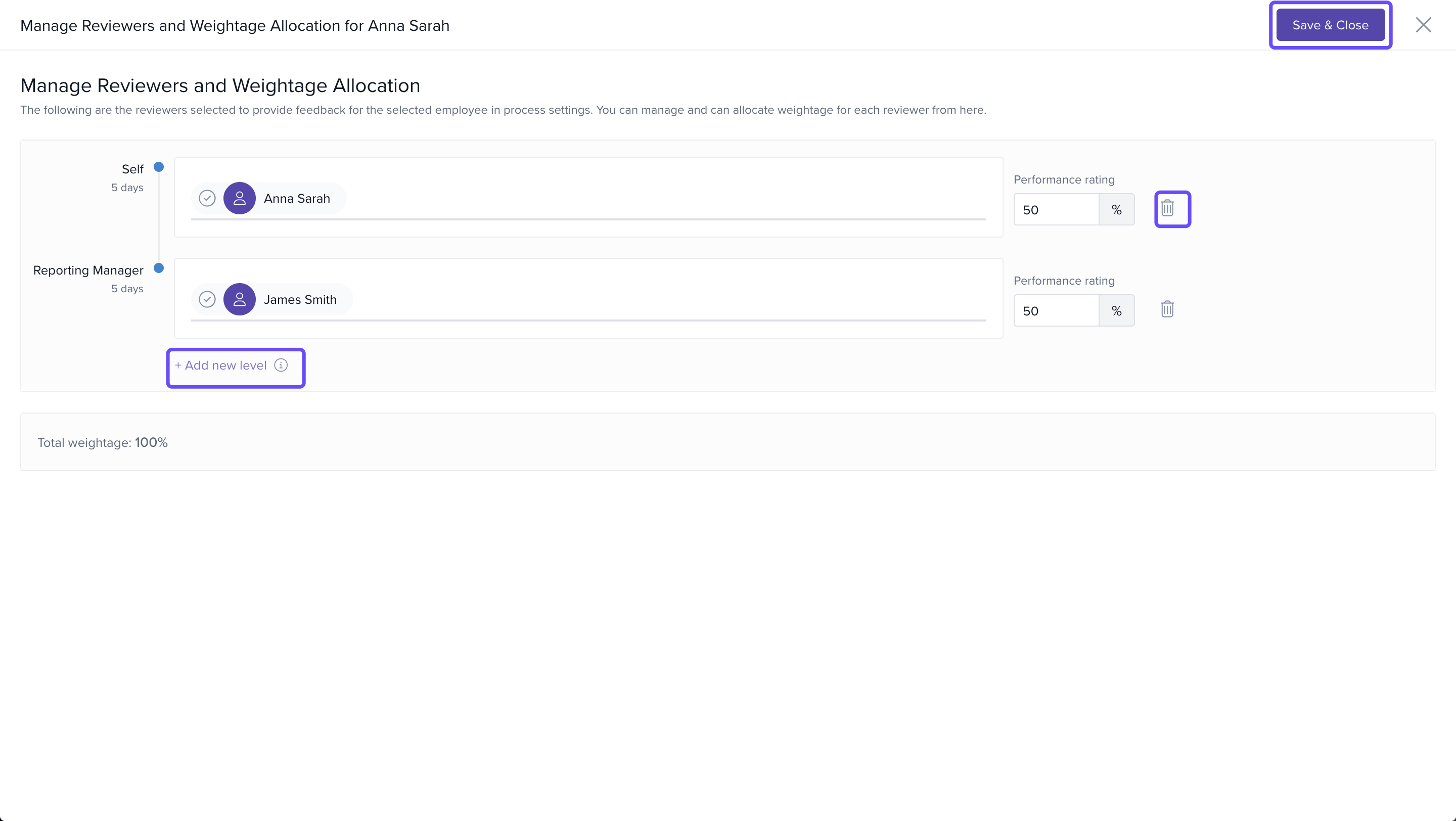Click the Add new level link
Viewport: 1456px width, 821px height.
[220, 366]
